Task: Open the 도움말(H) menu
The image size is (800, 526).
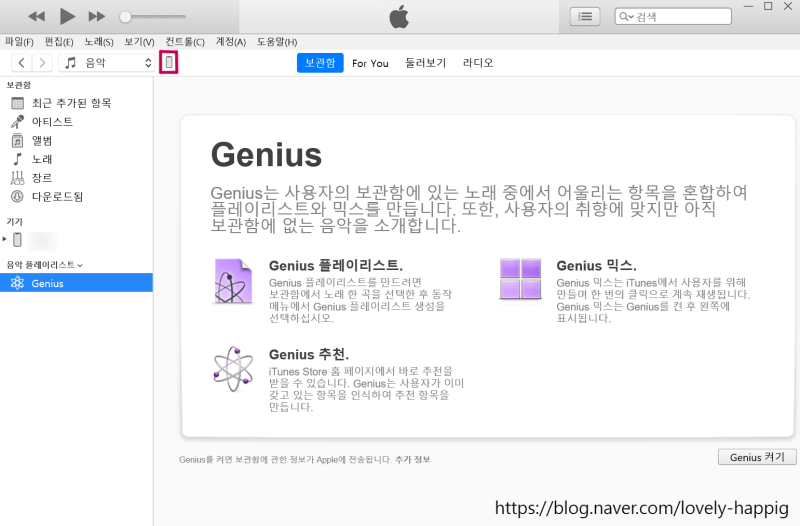Action: point(277,42)
